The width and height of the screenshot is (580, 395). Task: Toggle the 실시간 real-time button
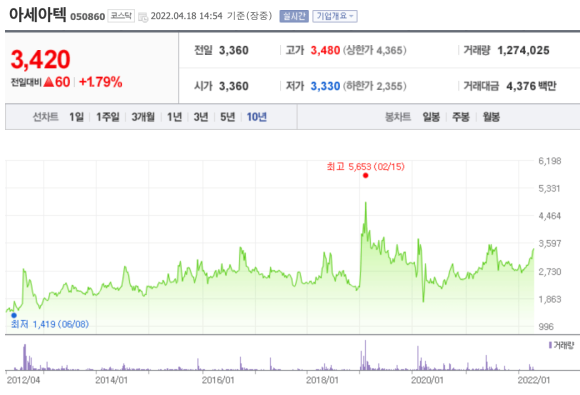tap(294, 16)
